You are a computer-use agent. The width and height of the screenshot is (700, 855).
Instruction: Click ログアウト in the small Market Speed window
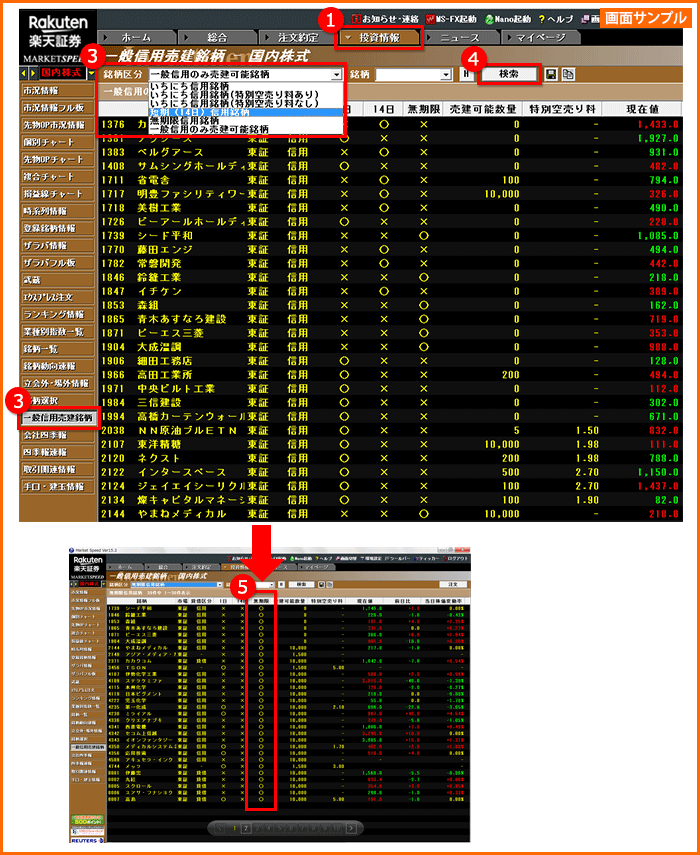(x=456, y=559)
